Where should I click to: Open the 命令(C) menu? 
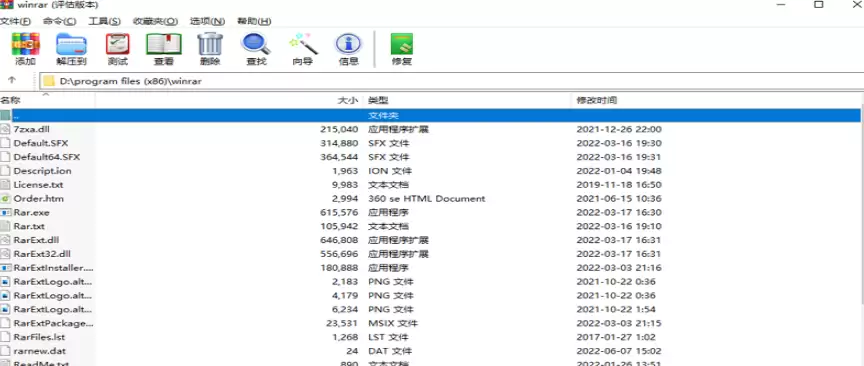tap(60, 21)
